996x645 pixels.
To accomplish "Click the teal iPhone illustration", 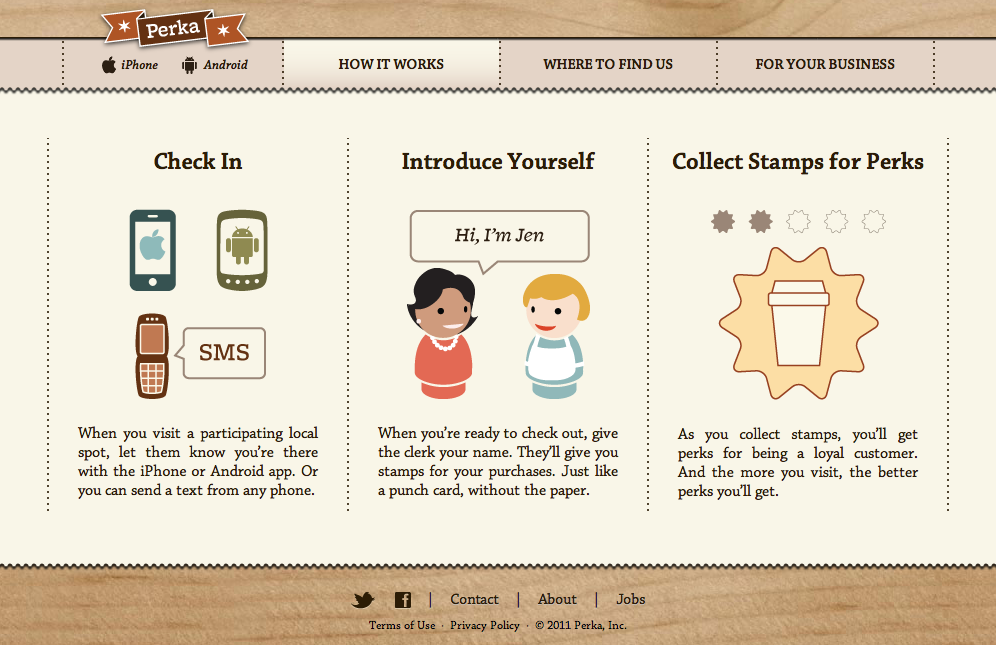I will (x=153, y=250).
